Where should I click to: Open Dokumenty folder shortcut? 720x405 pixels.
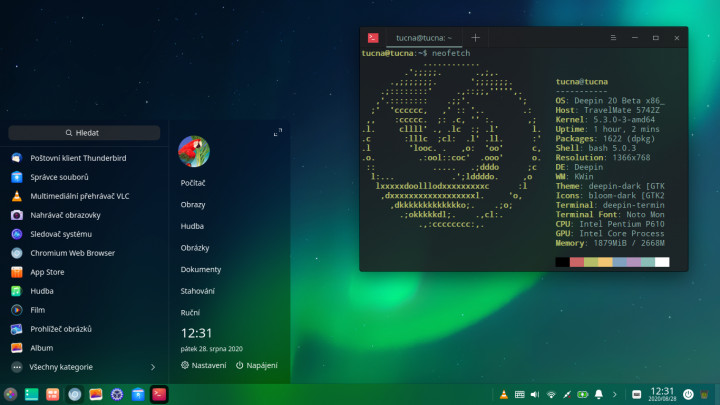pos(201,270)
